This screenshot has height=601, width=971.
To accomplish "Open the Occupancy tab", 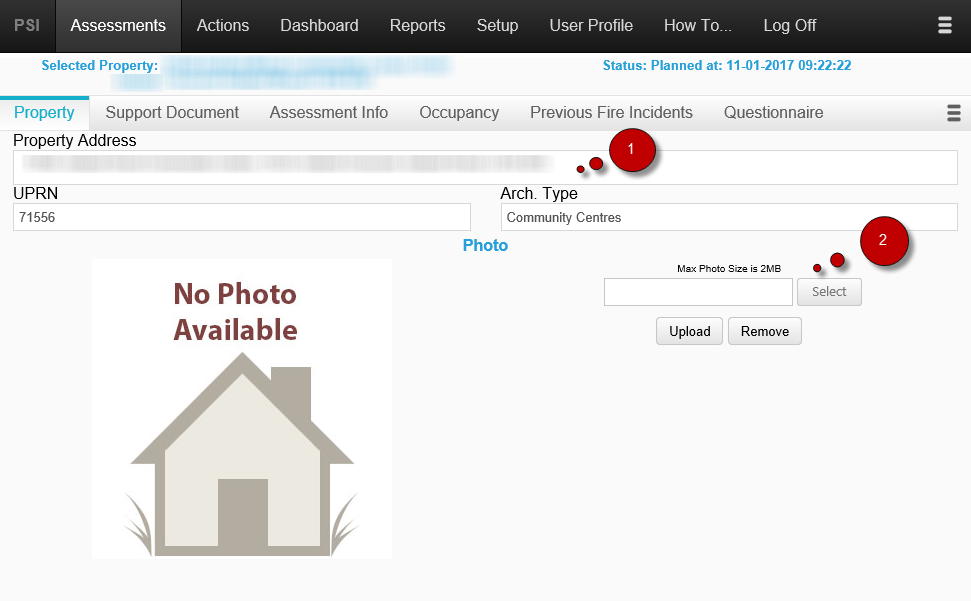I will 458,112.
